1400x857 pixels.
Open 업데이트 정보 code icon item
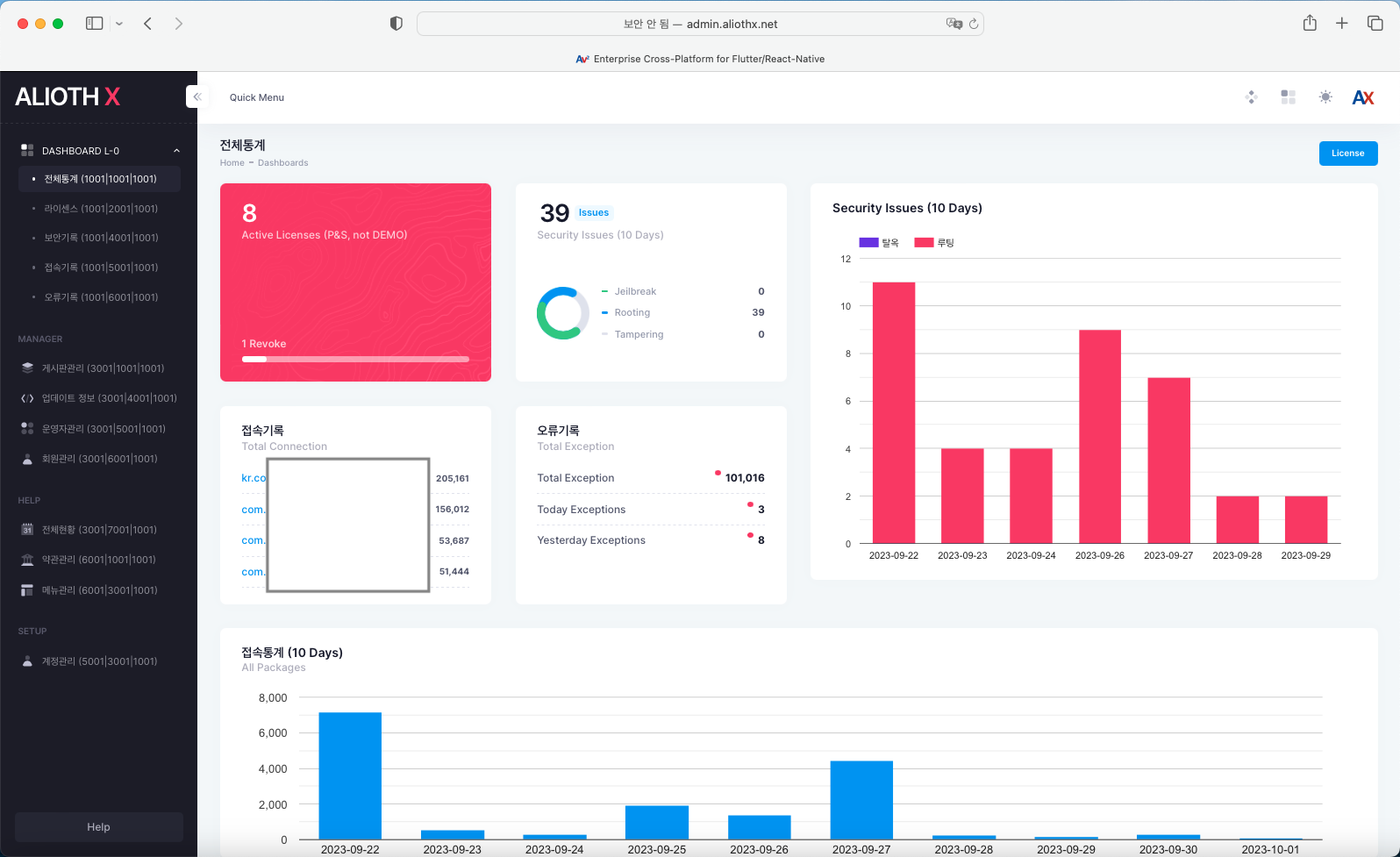pyautogui.click(x=109, y=398)
